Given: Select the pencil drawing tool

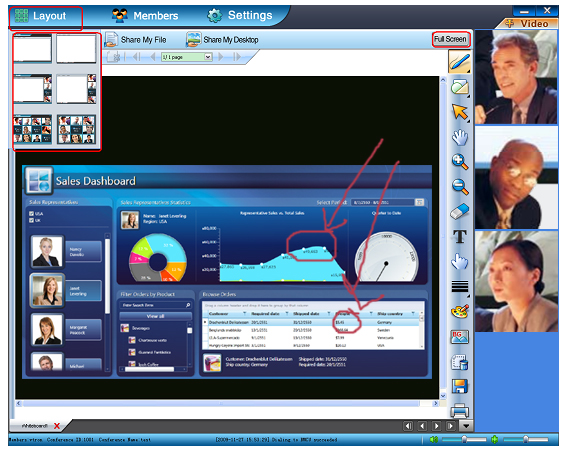Looking at the screenshot, I should point(459,62).
